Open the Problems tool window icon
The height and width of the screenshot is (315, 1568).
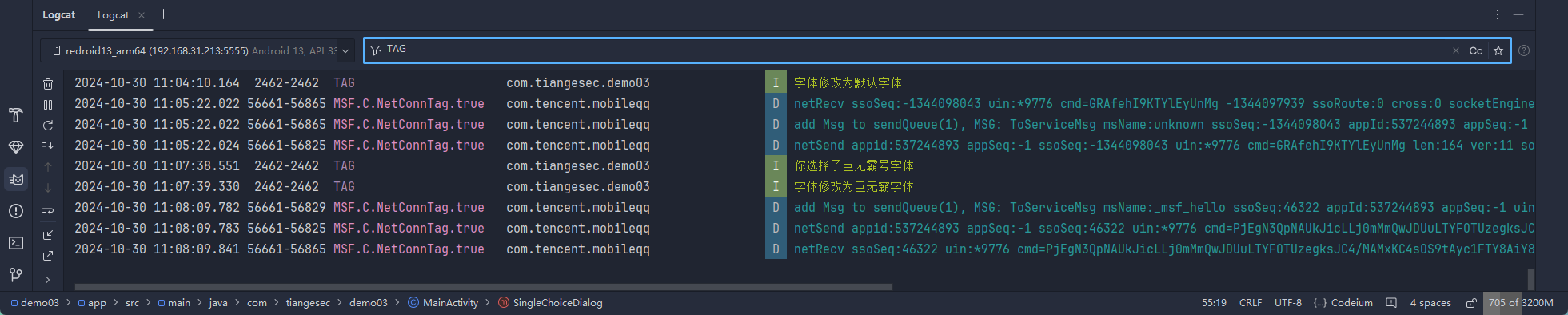(x=16, y=211)
